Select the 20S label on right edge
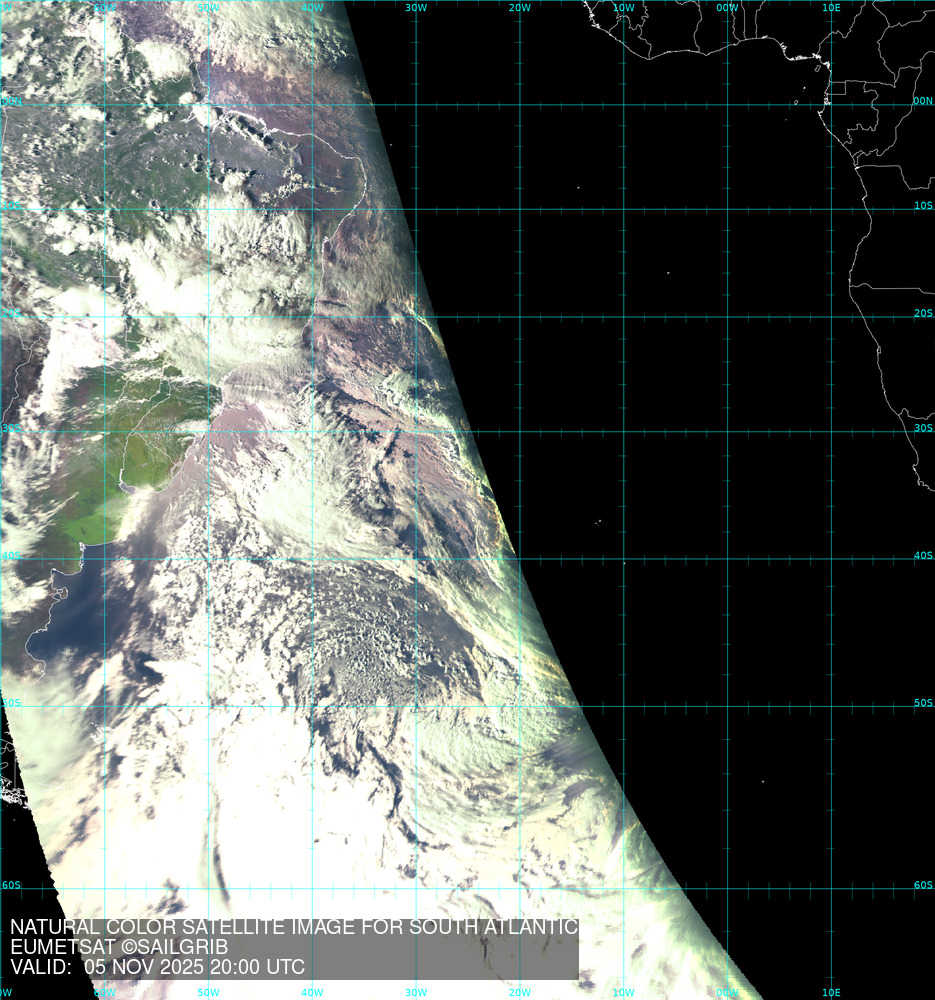This screenshot has width=935, height=1000. [x=923, y=313]
